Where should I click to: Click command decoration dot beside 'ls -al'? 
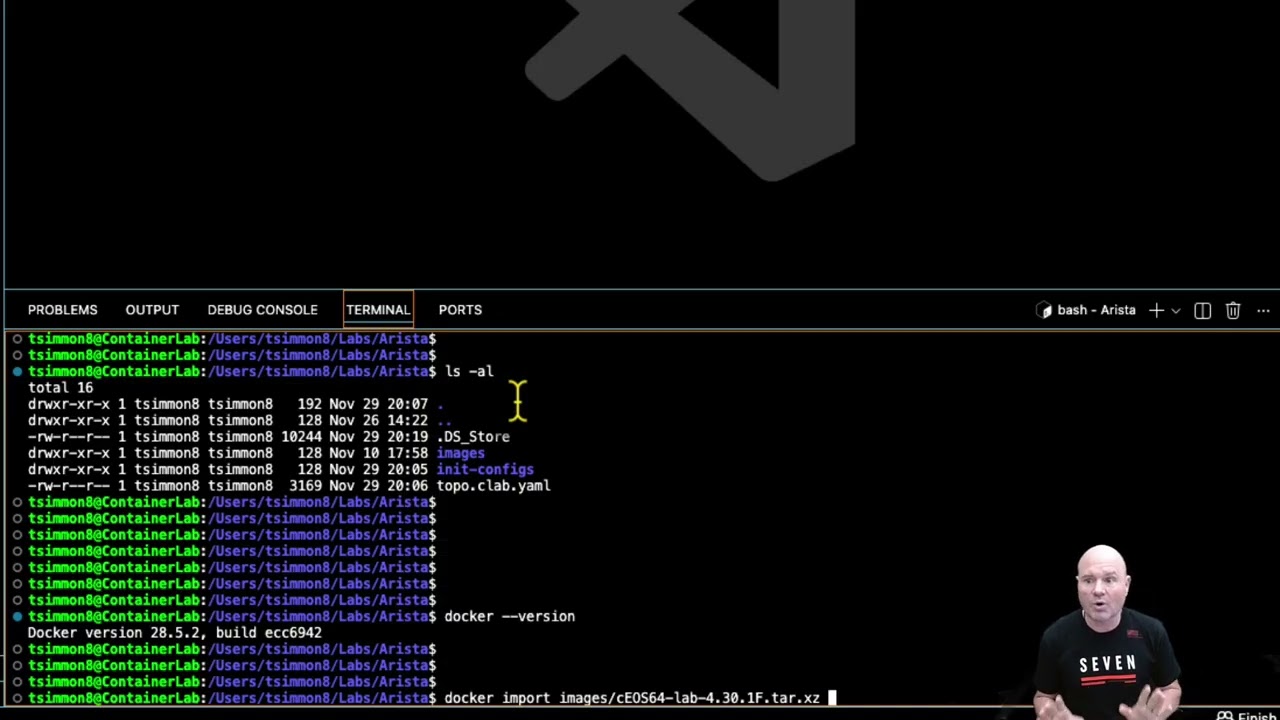click(17, 371)
